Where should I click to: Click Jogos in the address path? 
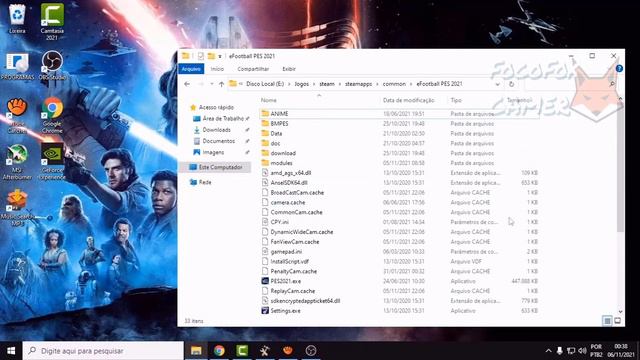coord(302,84)
